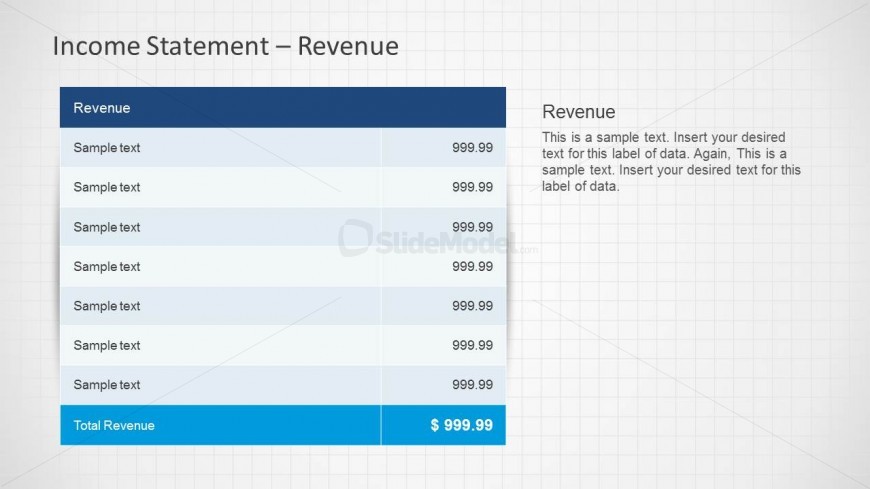Select the seventh row's Sample text label

point(107,385)
